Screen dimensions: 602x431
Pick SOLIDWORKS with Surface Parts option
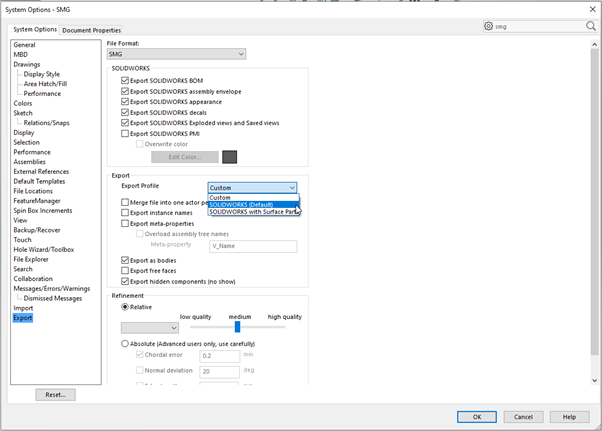pyautogui.click(x=252, y=212)
